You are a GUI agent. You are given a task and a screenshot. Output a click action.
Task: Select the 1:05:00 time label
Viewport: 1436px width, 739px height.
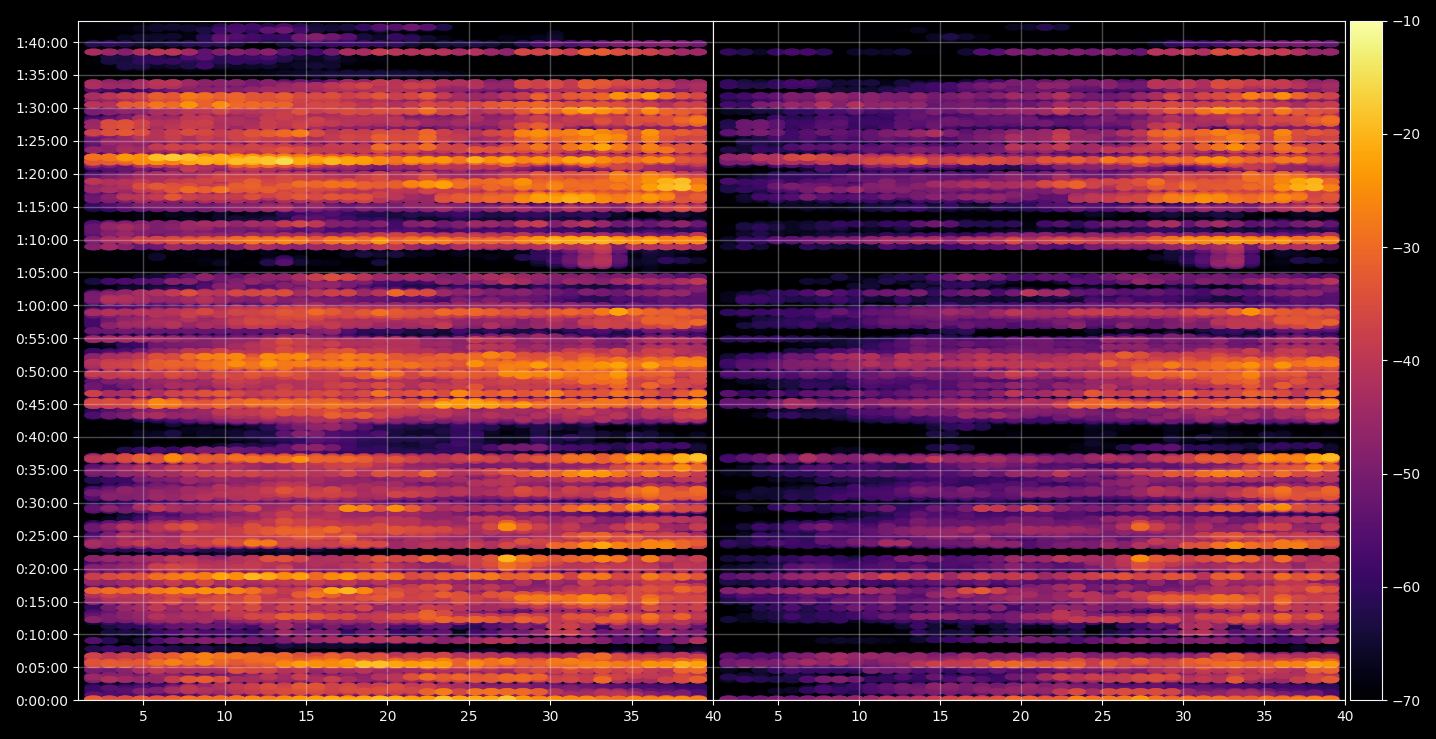[x=42, y=273]
